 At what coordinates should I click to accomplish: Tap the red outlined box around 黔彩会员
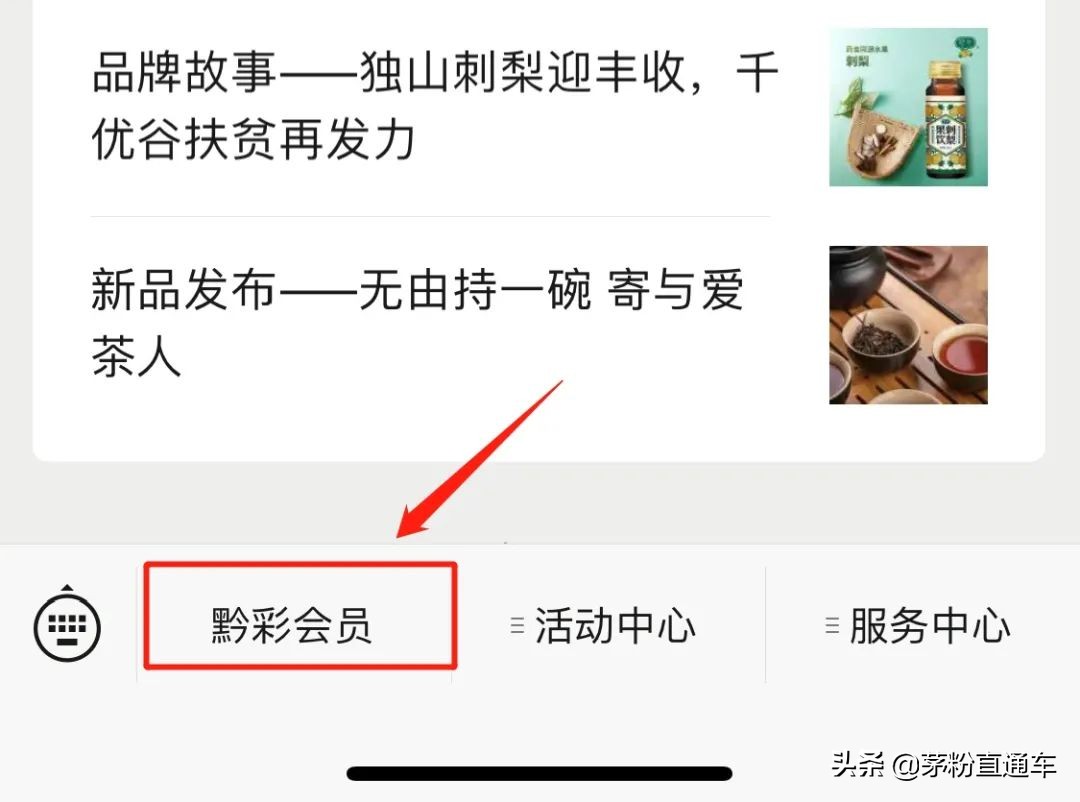point(300,615)
